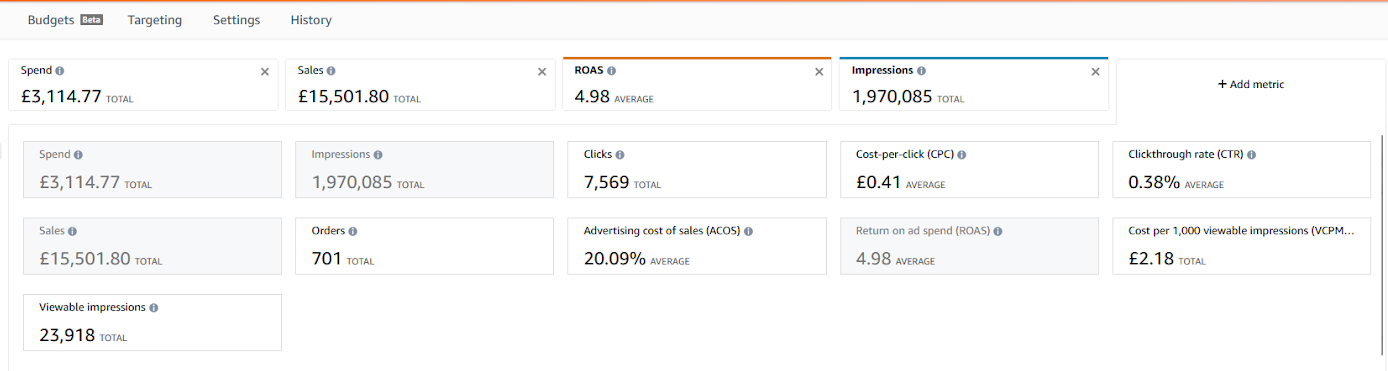Viewport: 1388px width, 371px height.
Task: Open the Settings tab
Action: (x=236, y=20)
